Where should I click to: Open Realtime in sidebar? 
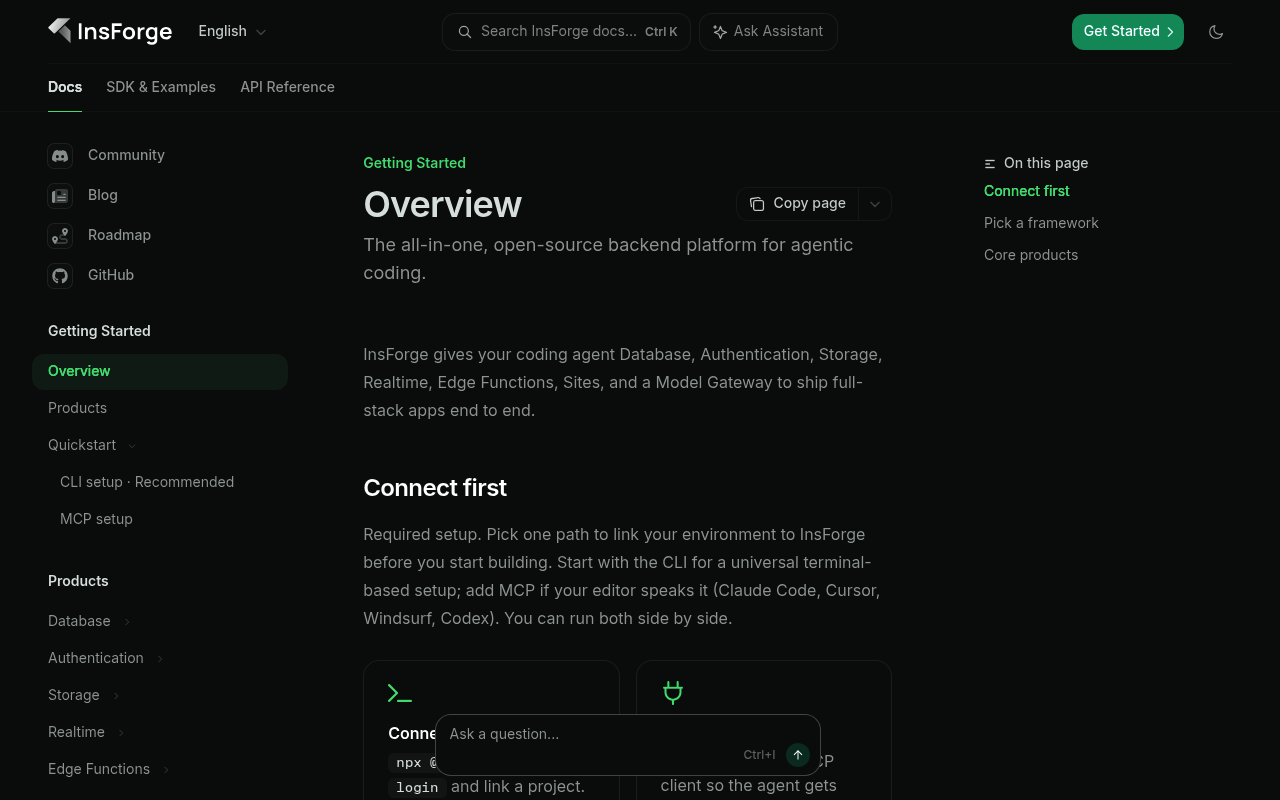click(x=76, y=732)
